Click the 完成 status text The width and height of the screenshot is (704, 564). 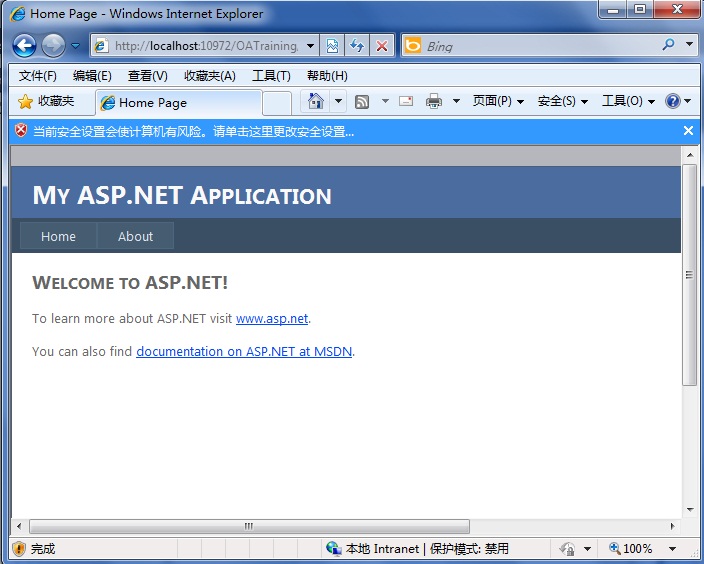pos(43,549)
